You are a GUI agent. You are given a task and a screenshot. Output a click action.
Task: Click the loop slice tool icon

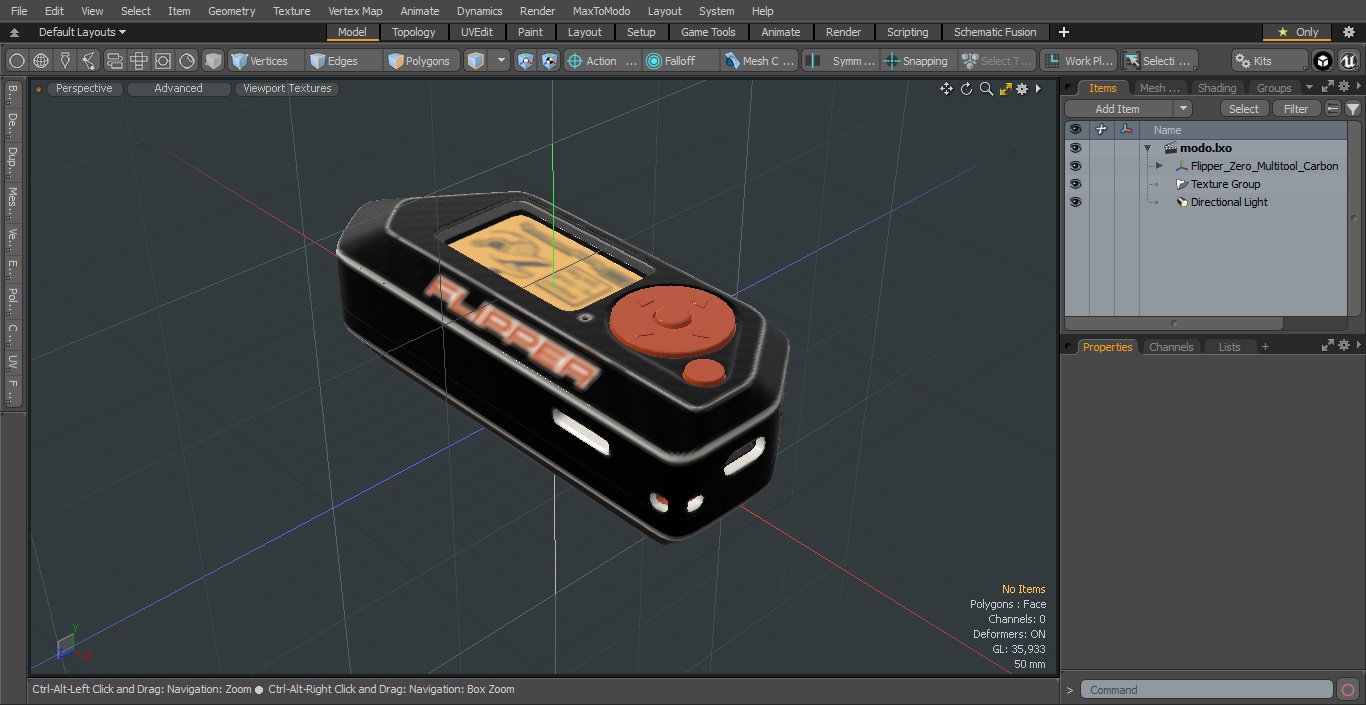tap(114, 61)
